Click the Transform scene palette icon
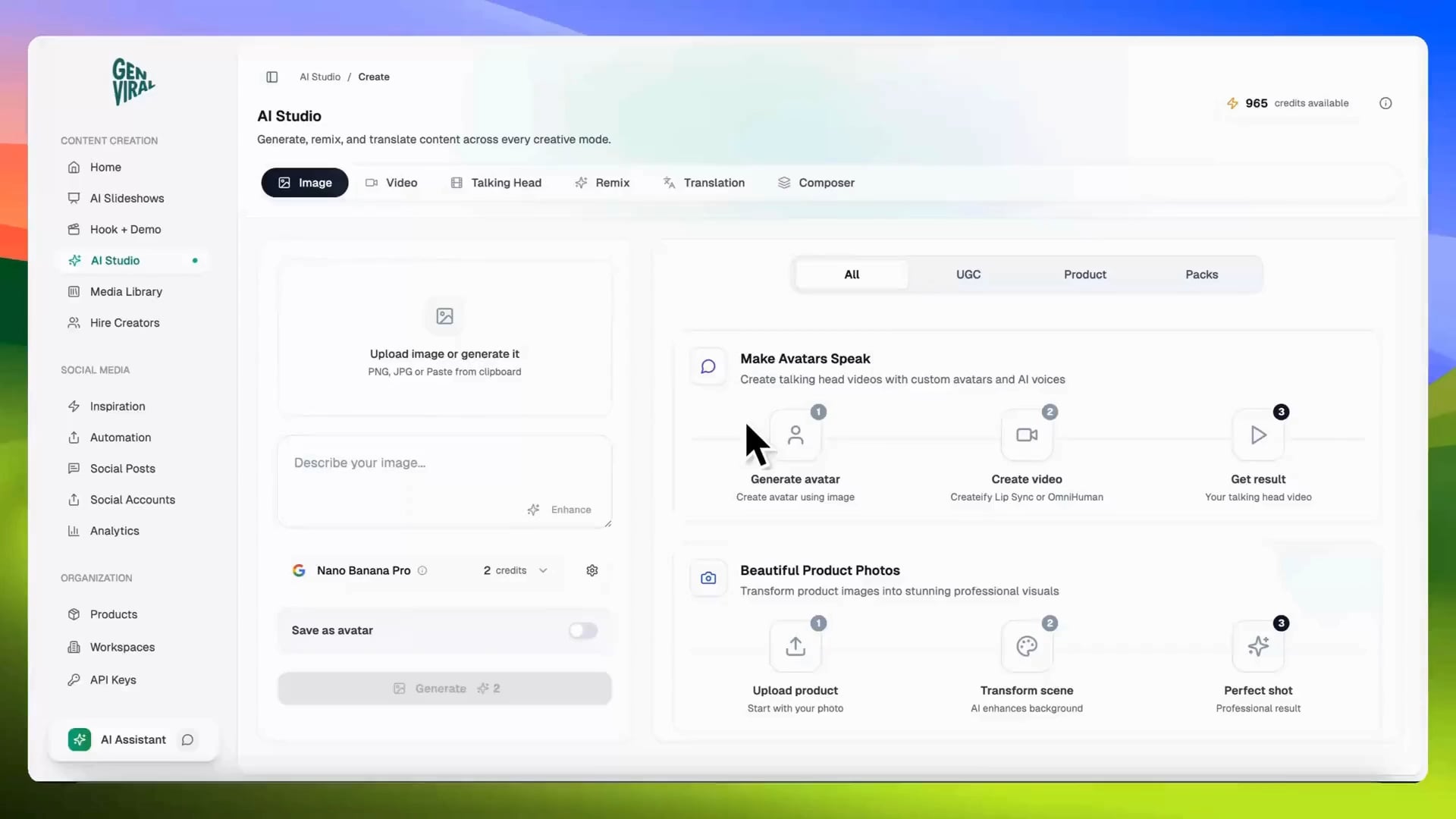 click(x=1027, y=646)
